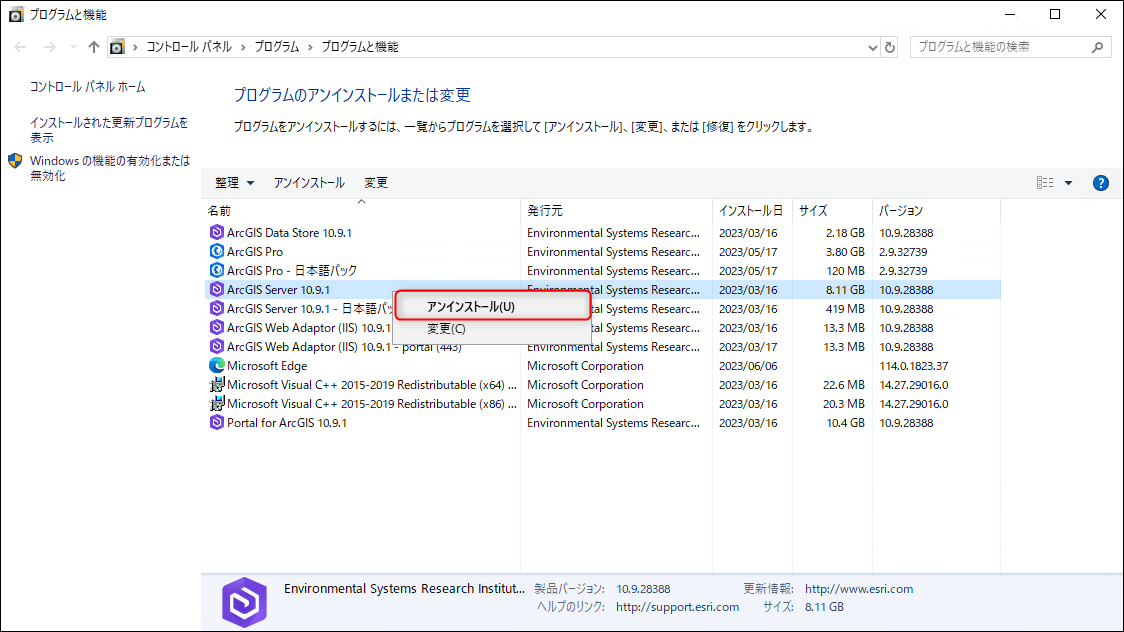Select Microsoft Visual C++ Redistributable (x64) row
Image resolution: width=1124 pixels, height=632 pixels.
click(601, 385)
